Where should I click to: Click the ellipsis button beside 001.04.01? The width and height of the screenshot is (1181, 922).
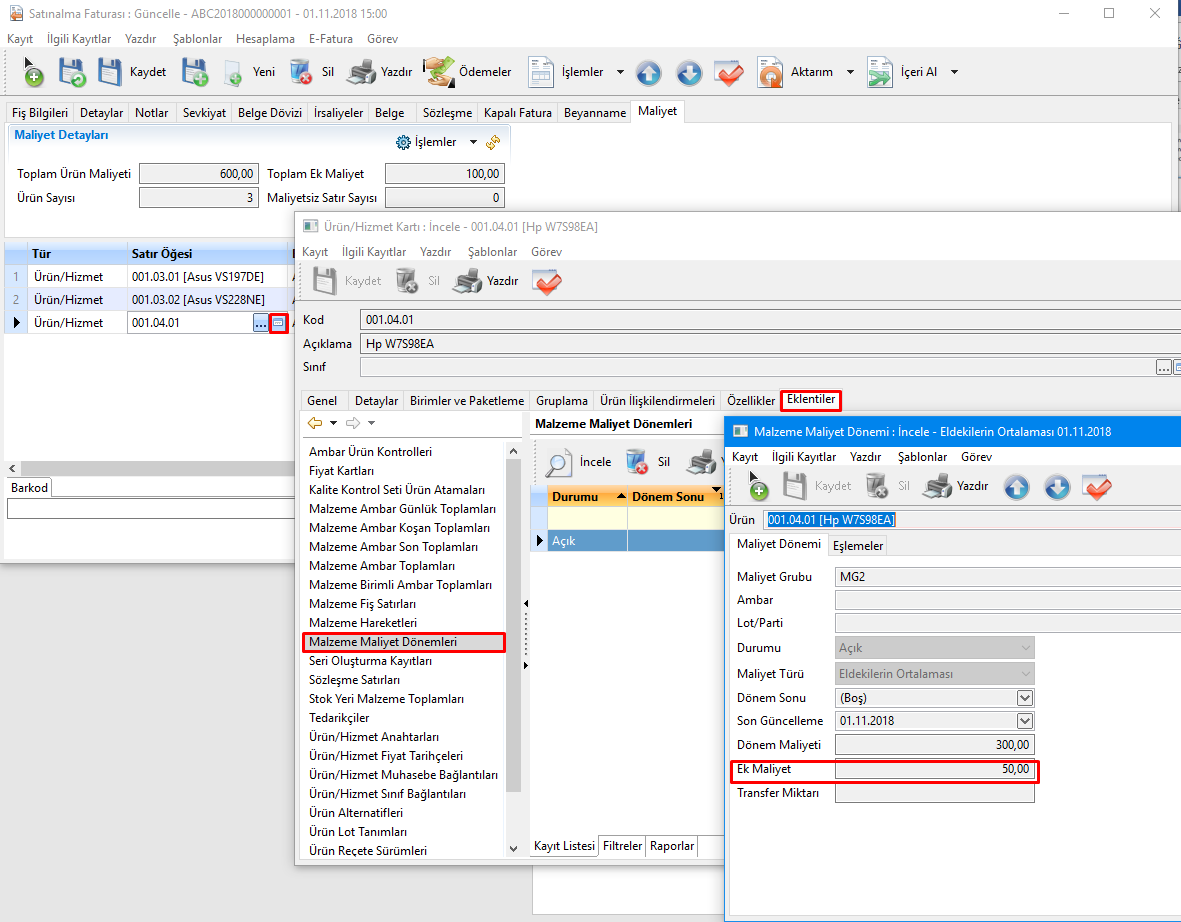pos(260,323)
